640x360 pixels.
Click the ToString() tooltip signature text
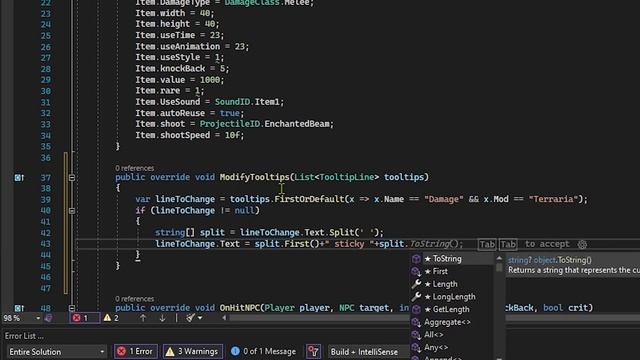point(550,260)
